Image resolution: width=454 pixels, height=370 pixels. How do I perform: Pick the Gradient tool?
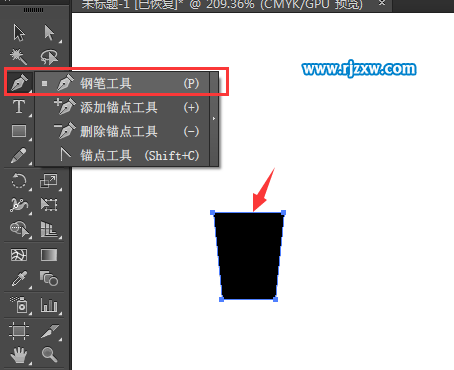[49, 255]
